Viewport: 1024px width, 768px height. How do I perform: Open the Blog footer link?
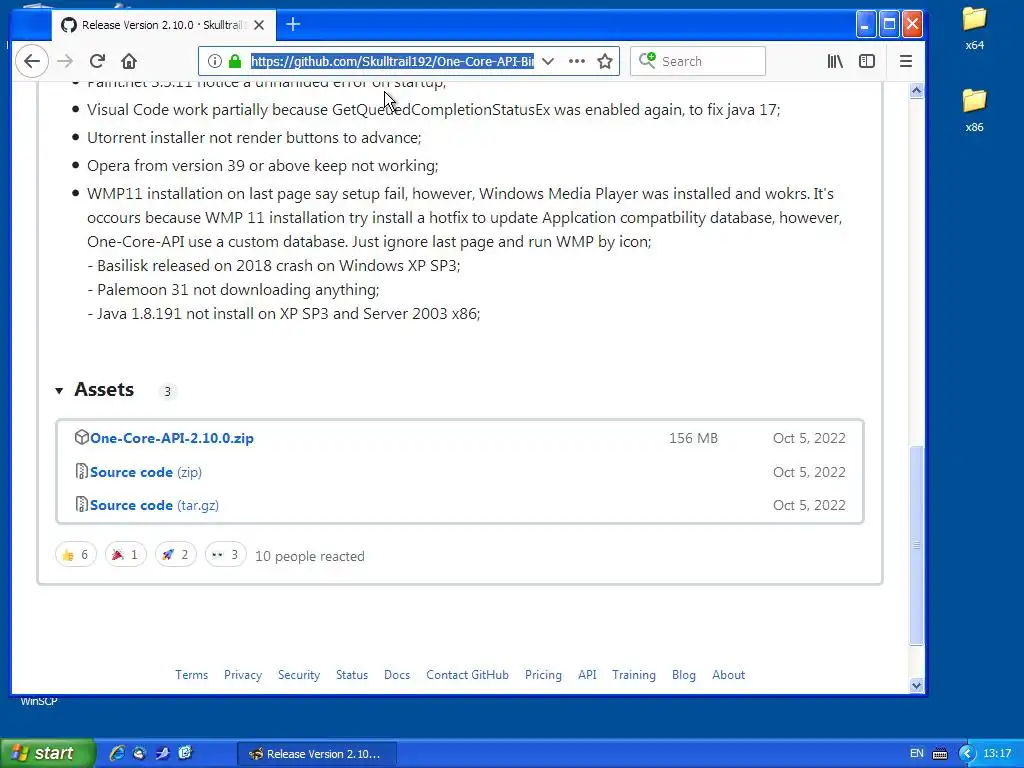pyautogui.click(x=684, y=675)
